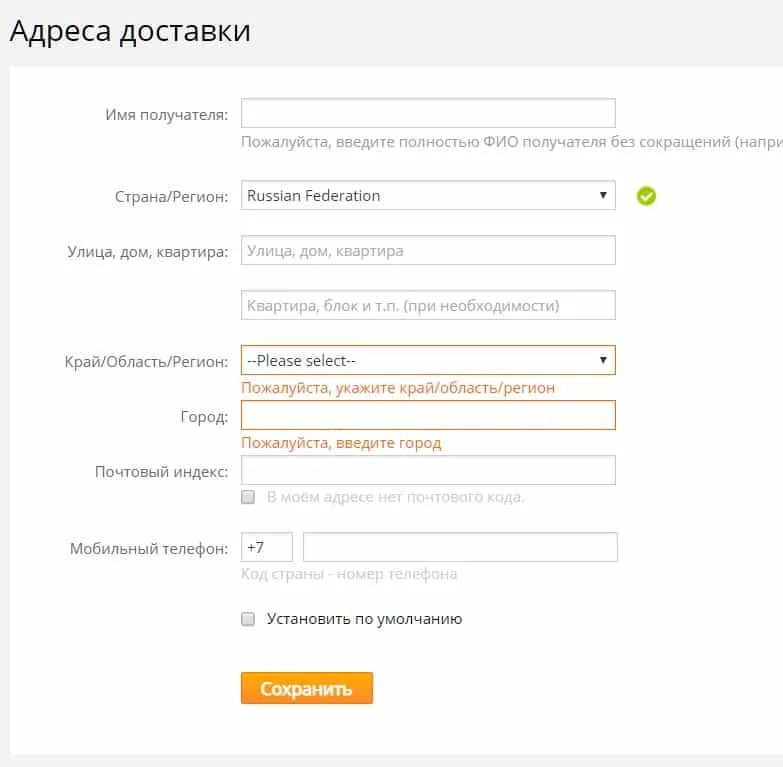Click the green checkmark validation icon
Viewport: 783px width, 767px height.
(x=646, y=196)
